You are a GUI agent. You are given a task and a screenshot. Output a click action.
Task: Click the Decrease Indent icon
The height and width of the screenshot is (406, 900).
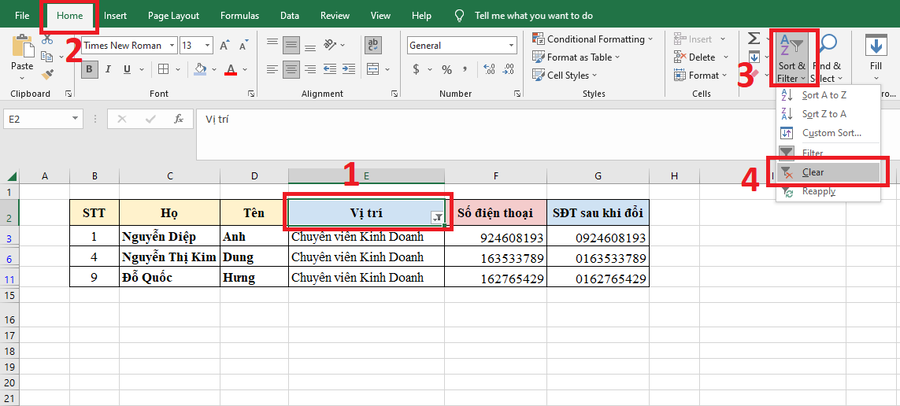click(329, 69)
